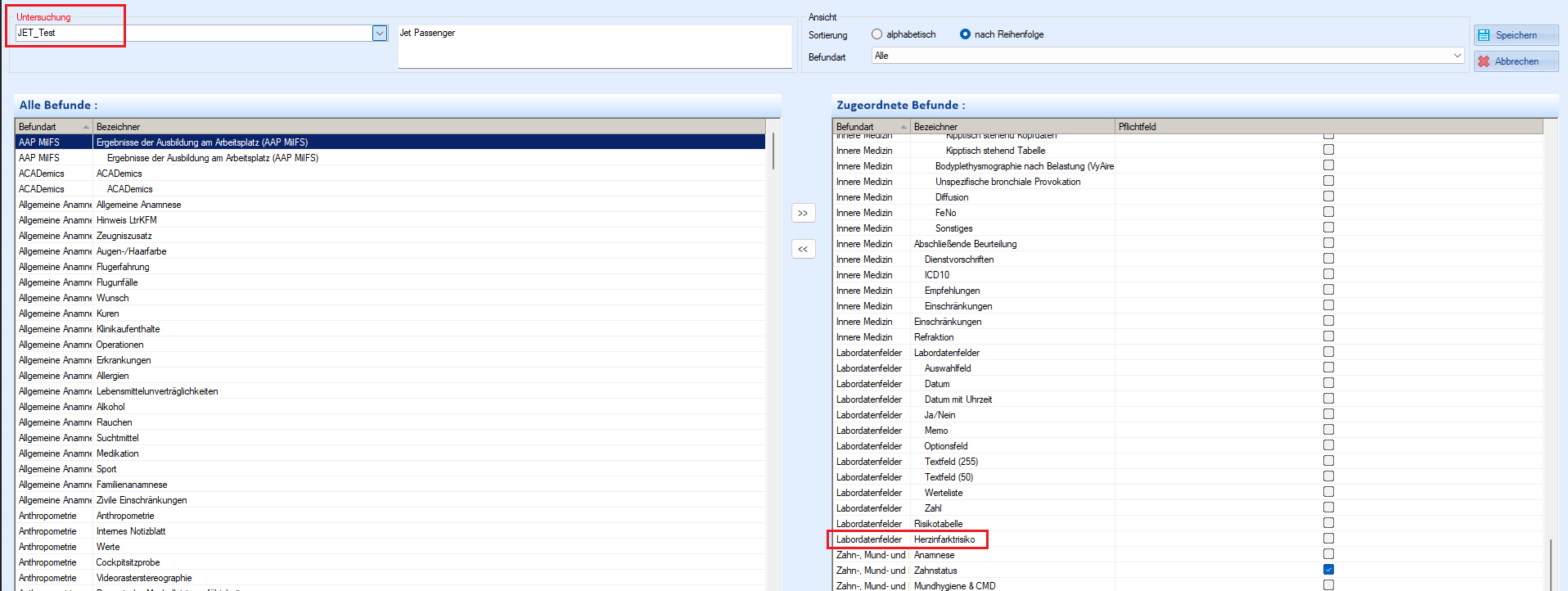Open the Untersuchung dropdown arrow
Viewport: 1568px width, 591px height.
[380, 34]
